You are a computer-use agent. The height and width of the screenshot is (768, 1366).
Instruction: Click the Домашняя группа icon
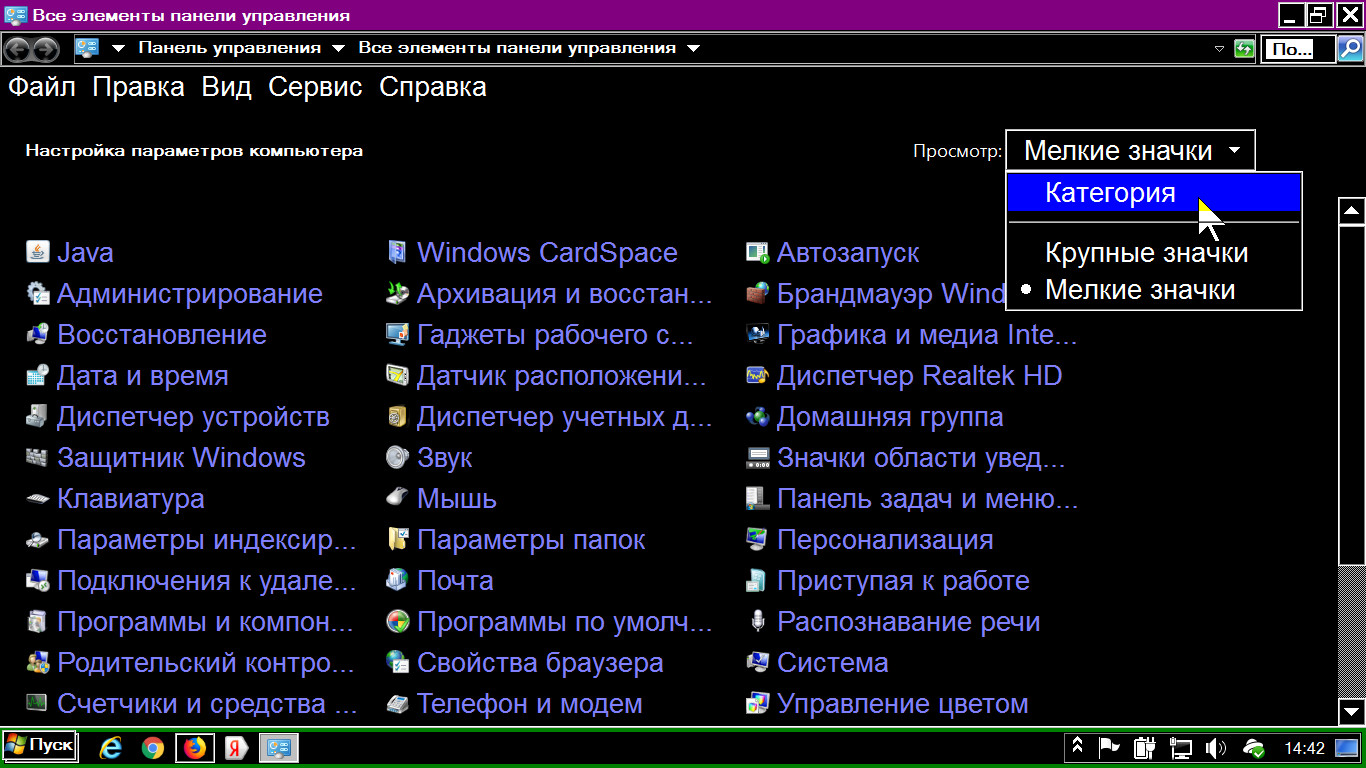[757, 416]
